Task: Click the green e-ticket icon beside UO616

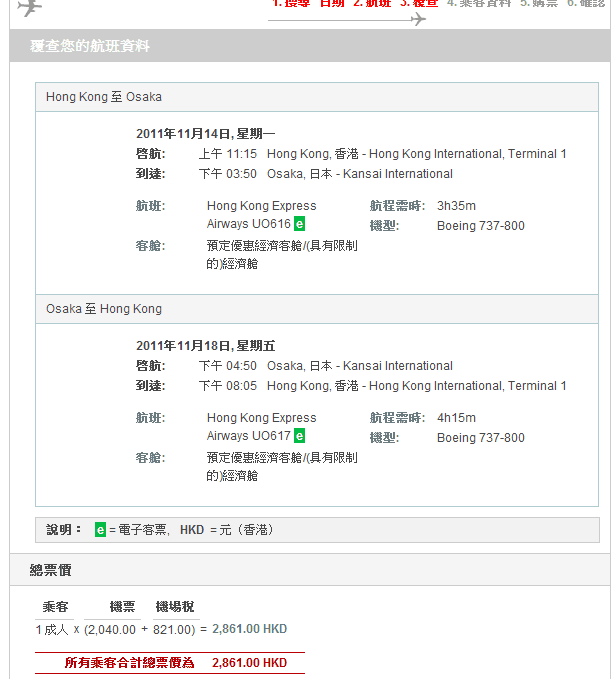Action: pos(300,224)
